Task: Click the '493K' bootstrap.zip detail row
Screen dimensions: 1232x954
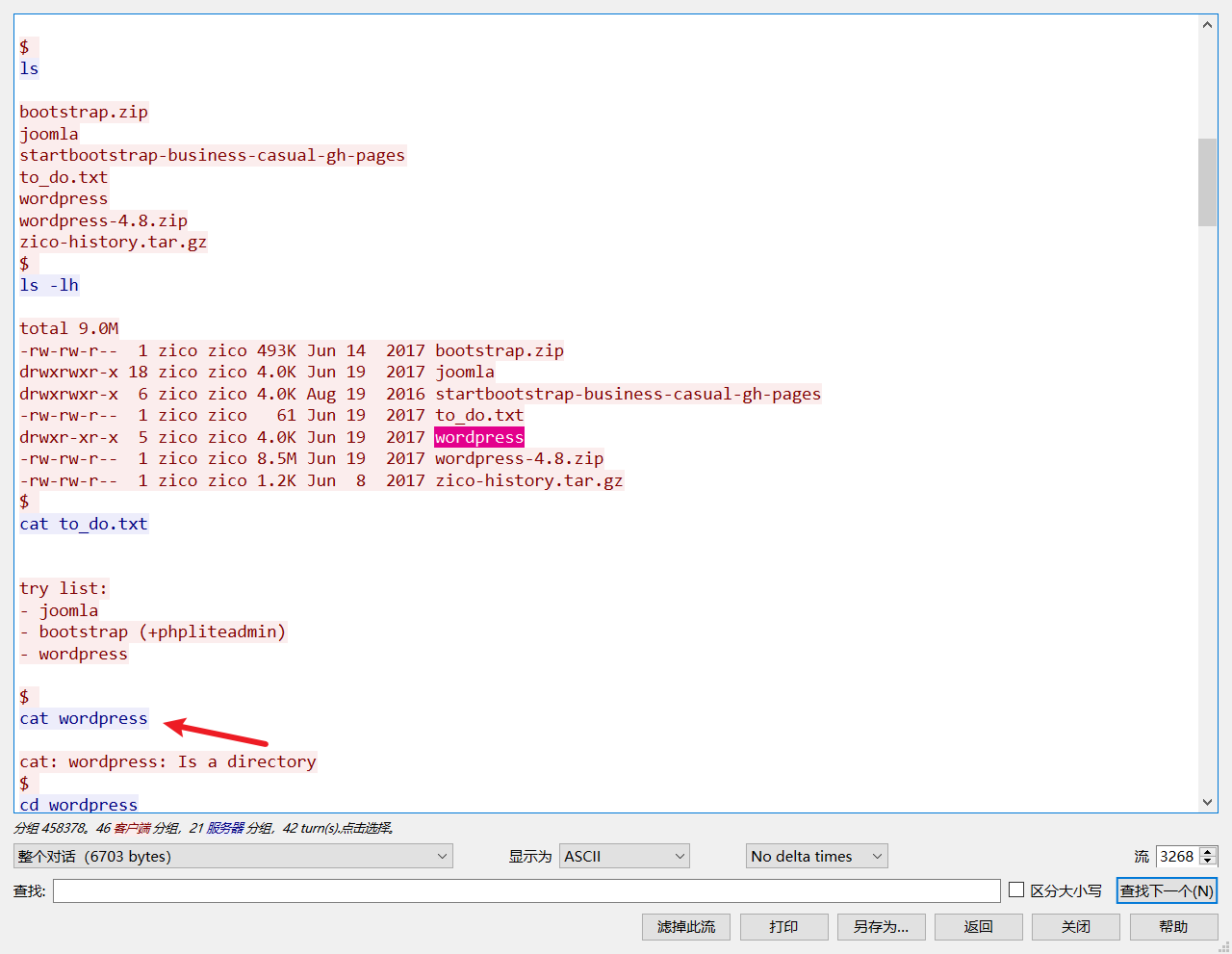Action: point(292,350)
